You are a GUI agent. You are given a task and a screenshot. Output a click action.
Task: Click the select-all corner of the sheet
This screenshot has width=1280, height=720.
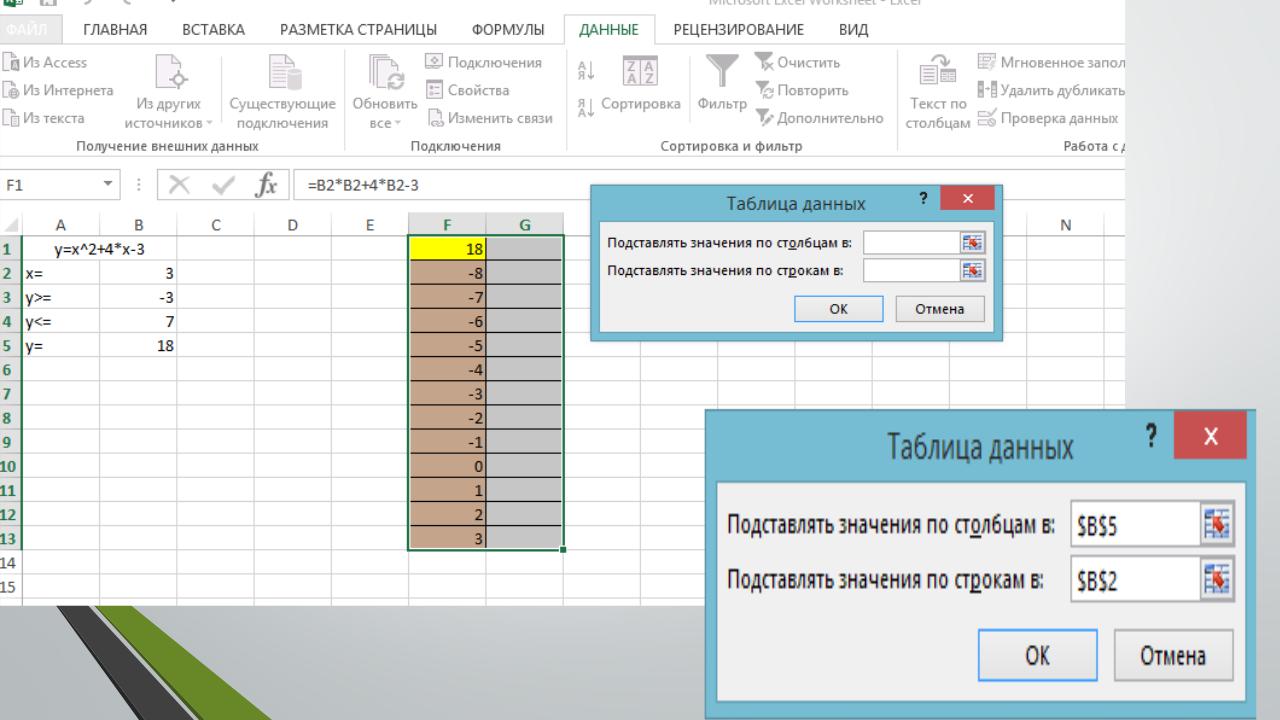click(10, 225)
